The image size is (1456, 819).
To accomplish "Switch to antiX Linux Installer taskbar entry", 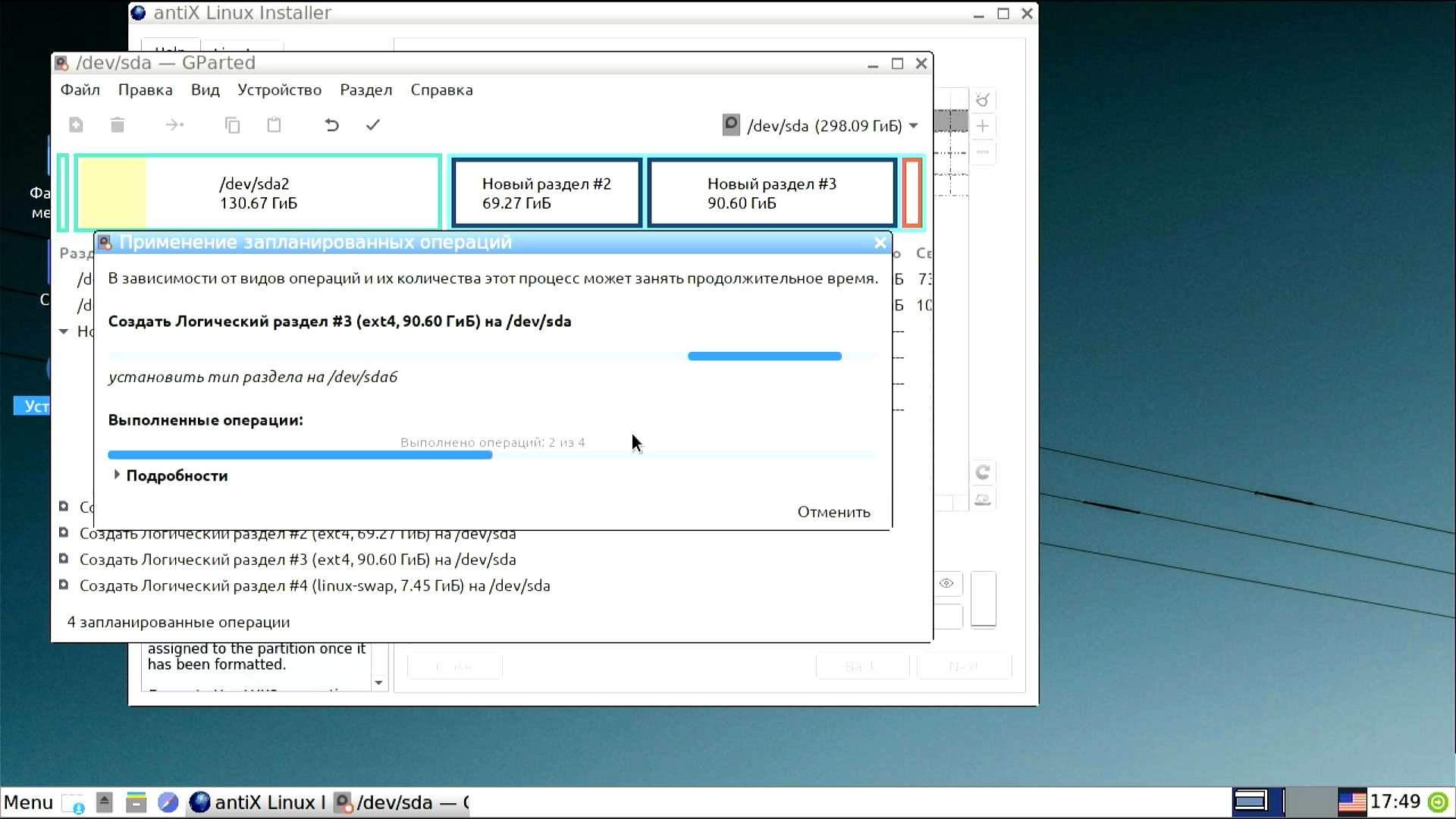I will [257, 802].
